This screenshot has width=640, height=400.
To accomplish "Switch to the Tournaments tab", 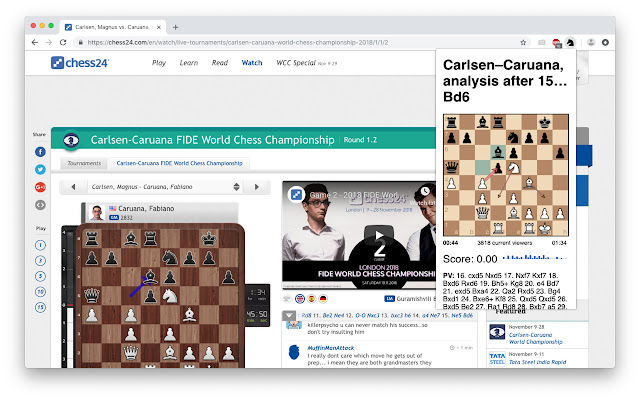I will pyautogui.click(x=84, y=163).
